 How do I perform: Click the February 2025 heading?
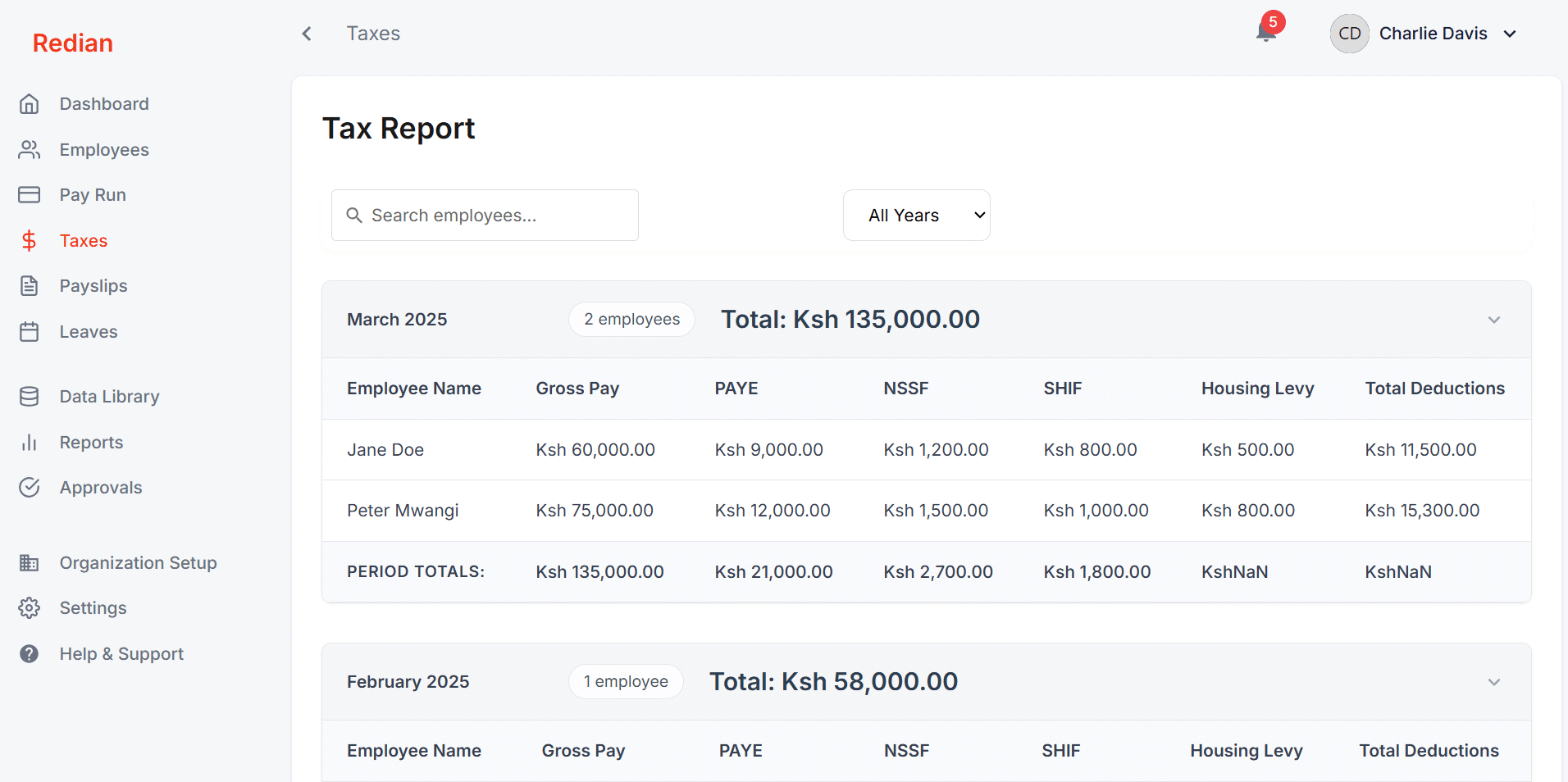pyautogui.click(x=408, y=682)
